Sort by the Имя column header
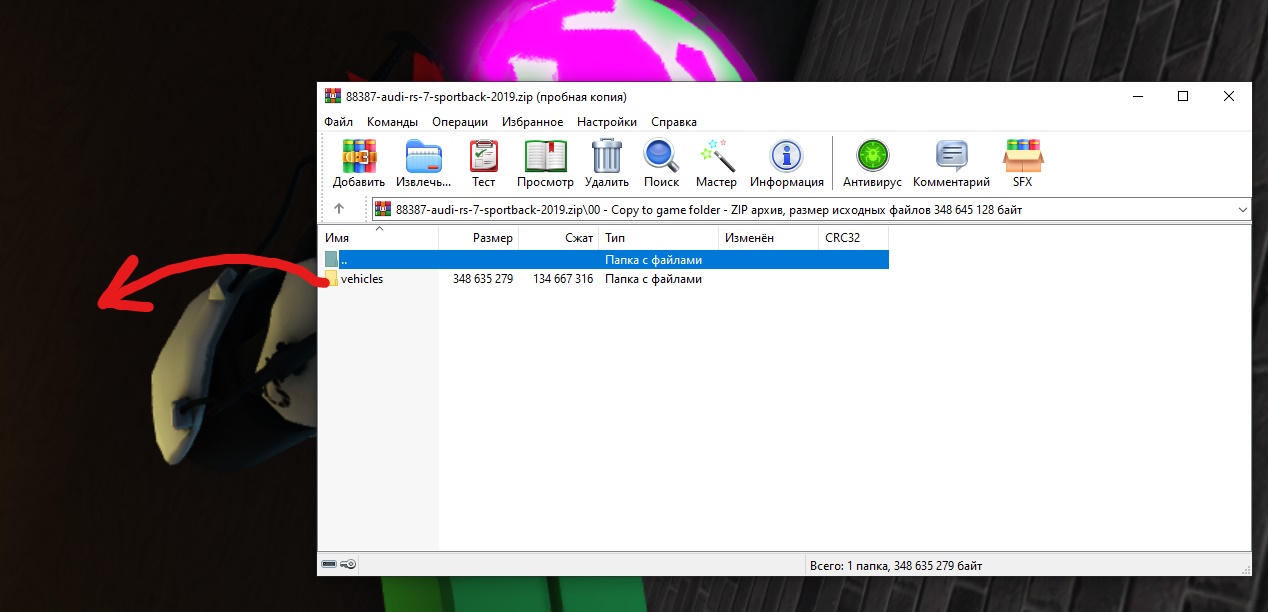1268x612 pixels. [x=379, y=238]
